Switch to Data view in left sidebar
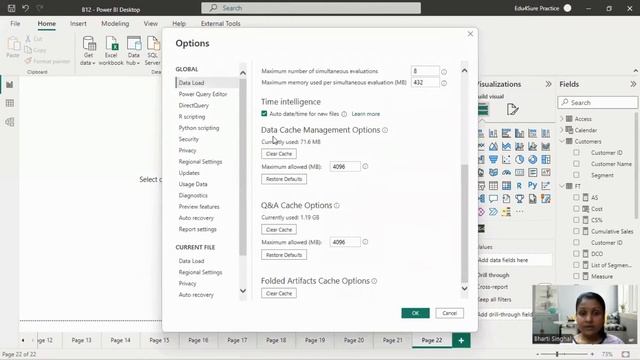Viewport: 640px width, 360px height. coord(10,103)
